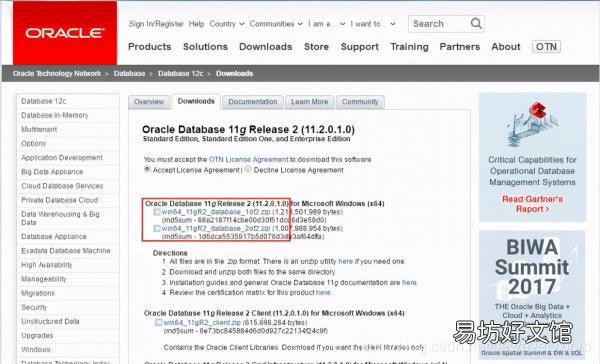This screenshot has width=600, height=364.
Task: Click the Help link
Action: 196,24
